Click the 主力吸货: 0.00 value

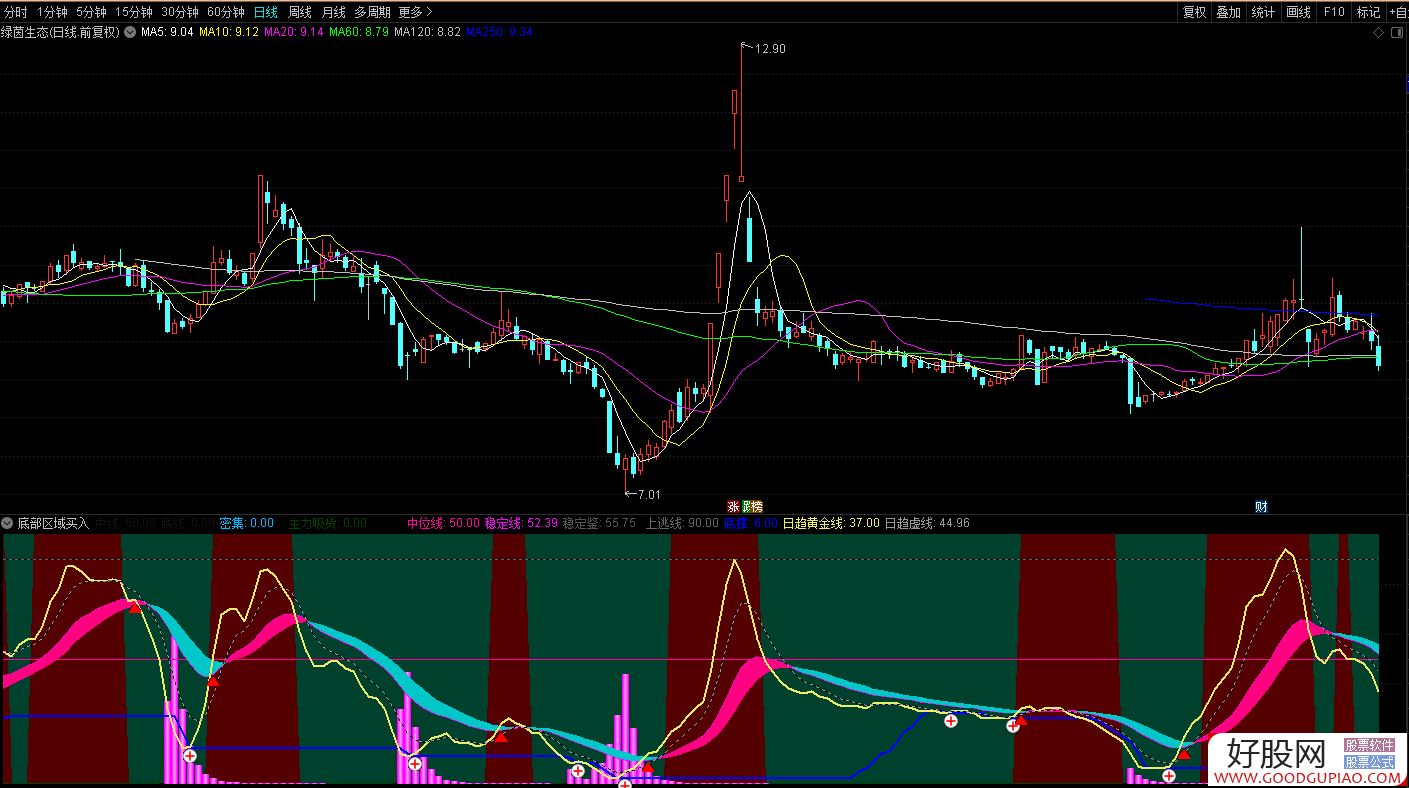[x=328, y=523]
